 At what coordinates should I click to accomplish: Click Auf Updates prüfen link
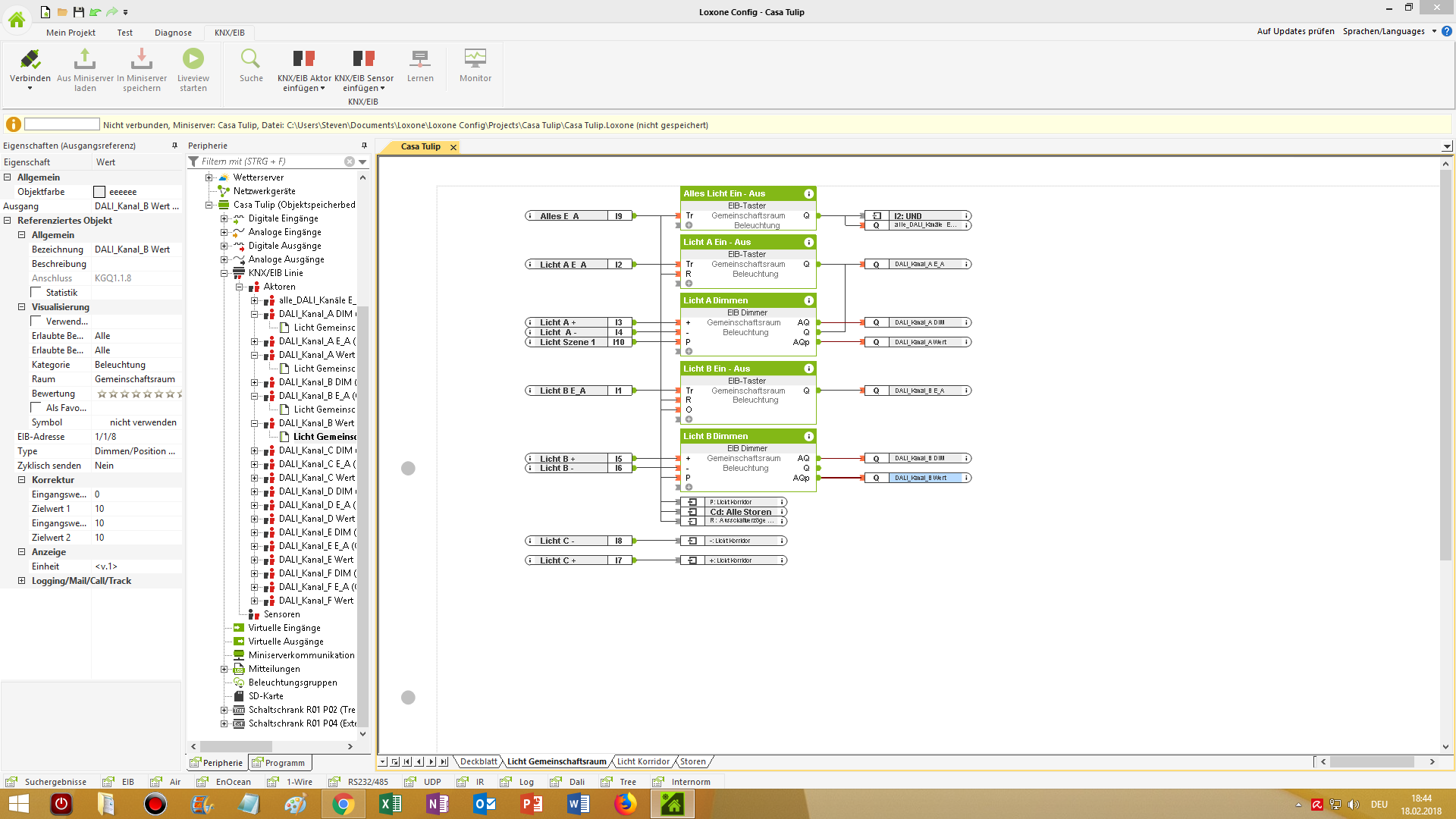click(1295, 31)
